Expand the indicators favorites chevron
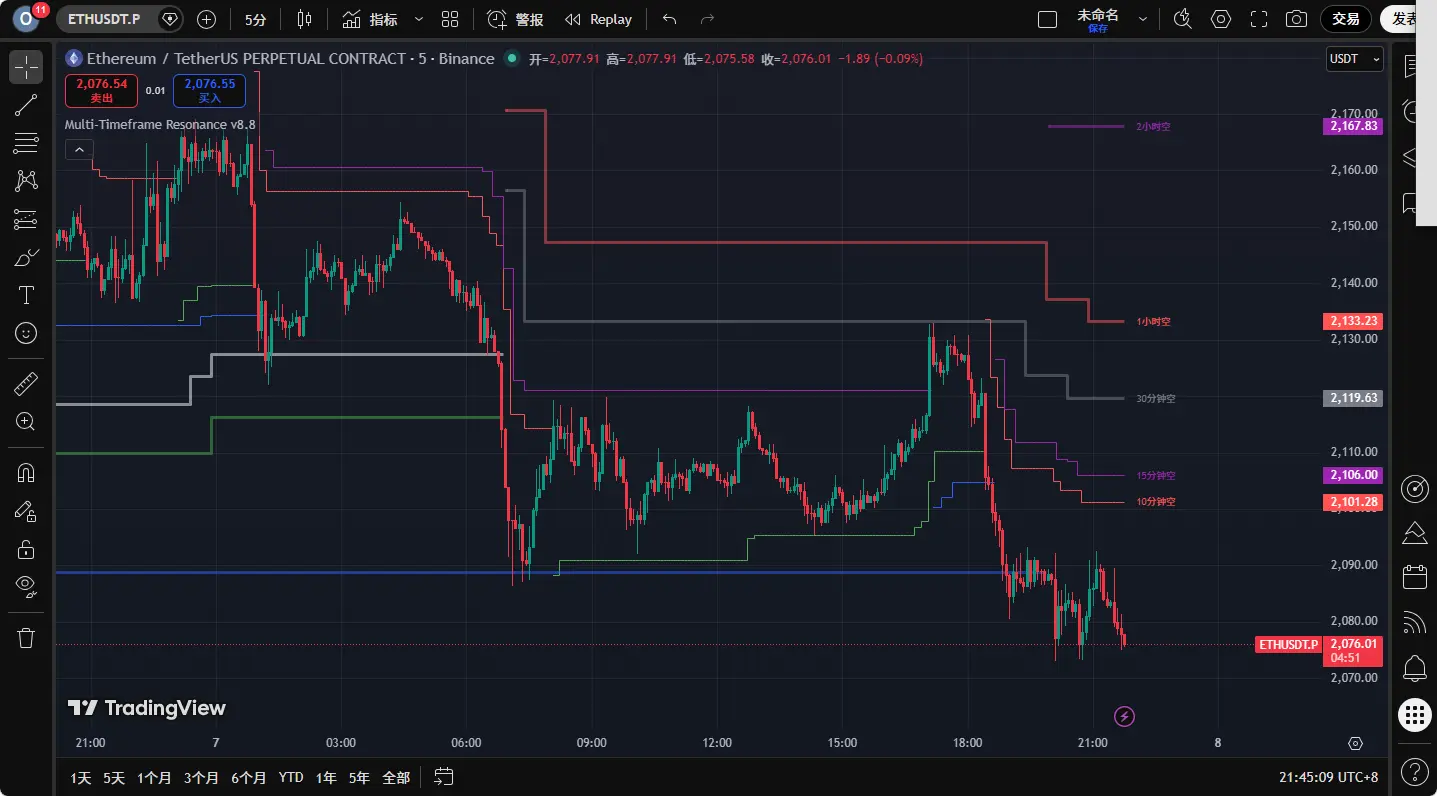Image resolution: width=1437 pixels, height=796 pixels. pos(418,19)
